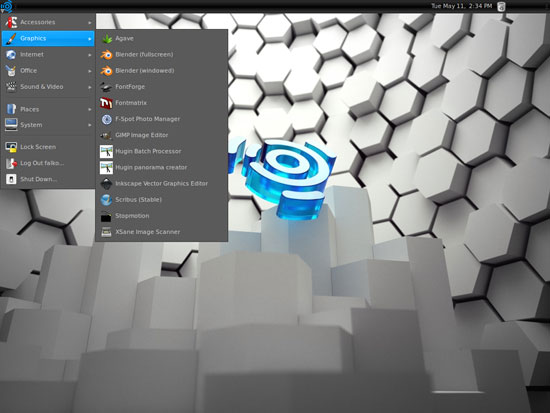
Task: Click the FontForge icon
Action: click(106, 87)
